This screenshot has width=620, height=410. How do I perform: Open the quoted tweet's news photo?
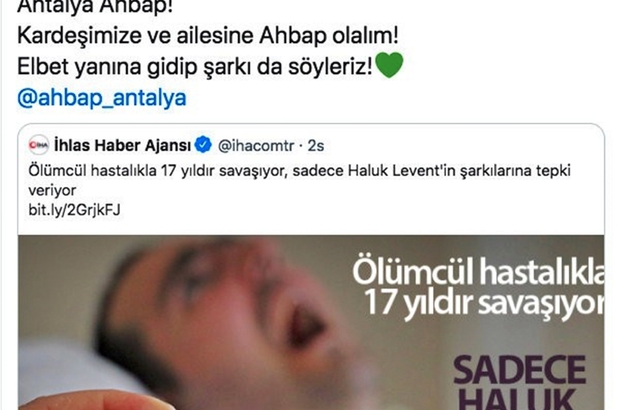[311, 322]
